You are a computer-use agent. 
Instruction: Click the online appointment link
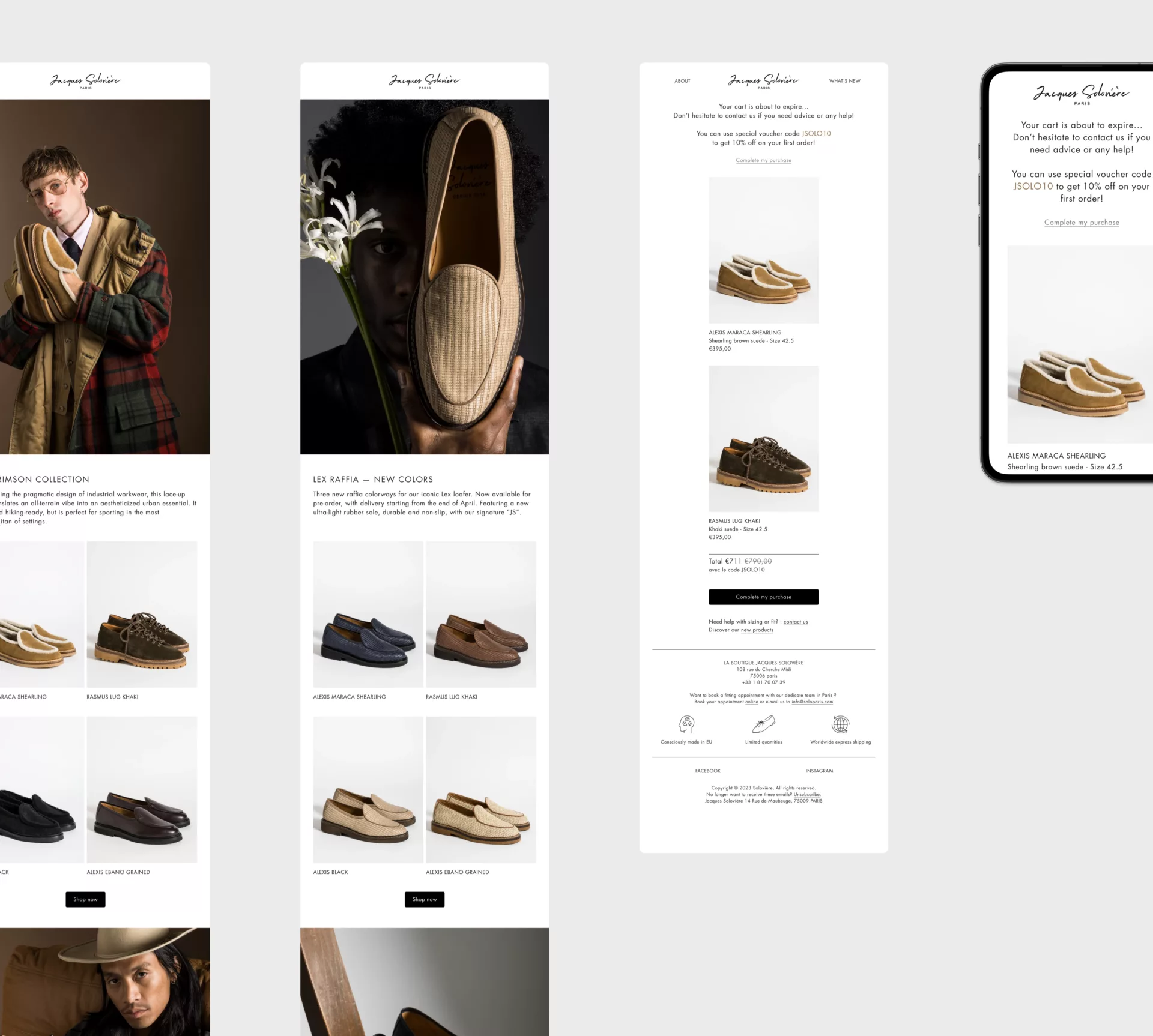pos(751,702)
